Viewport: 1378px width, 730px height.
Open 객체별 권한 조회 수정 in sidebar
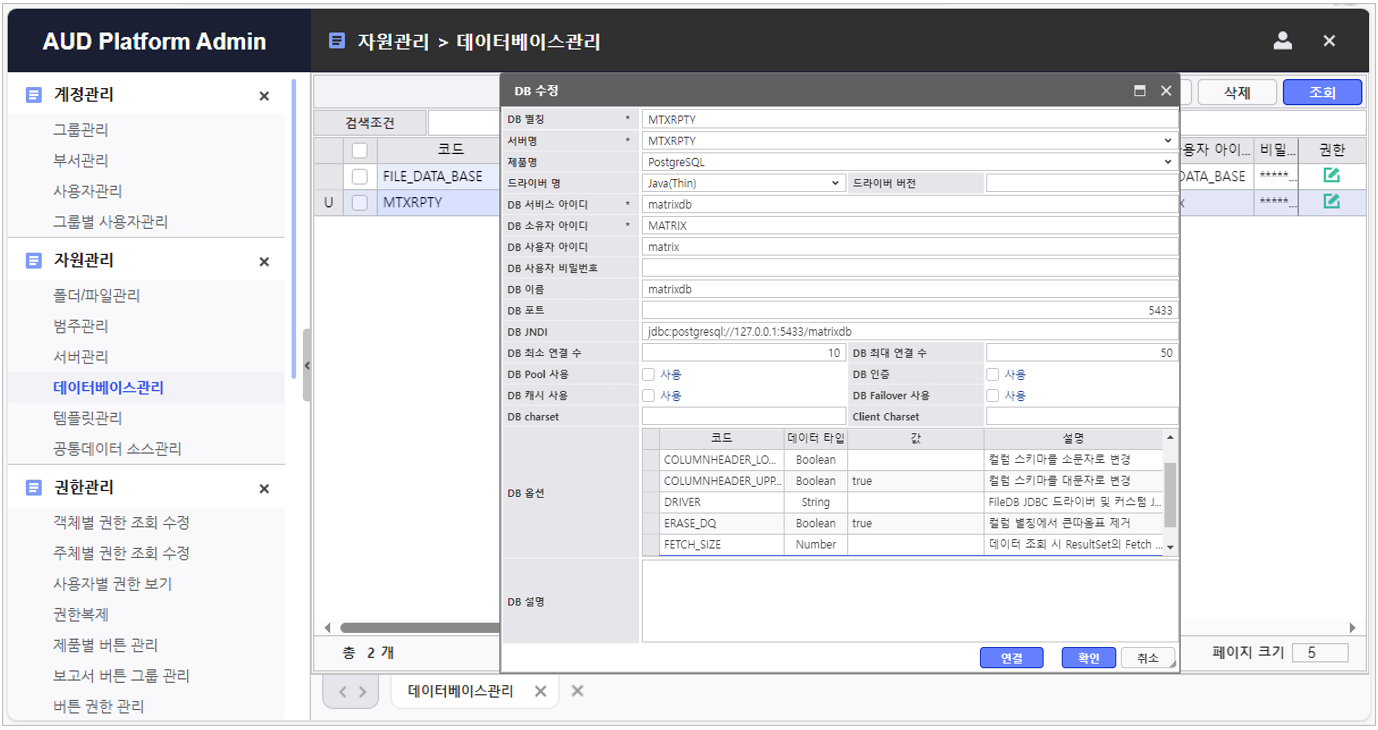point(121,523)
